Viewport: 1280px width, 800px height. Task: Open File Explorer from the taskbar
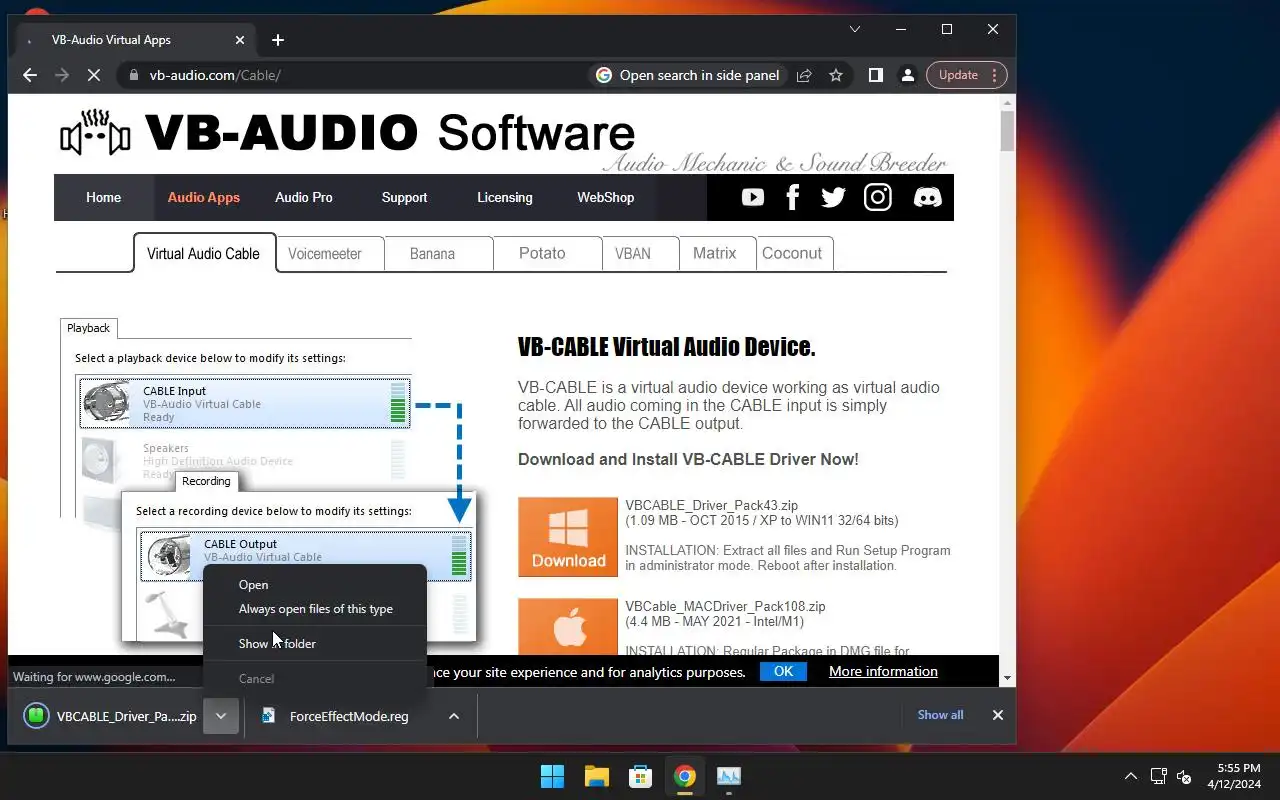point(597,776)
